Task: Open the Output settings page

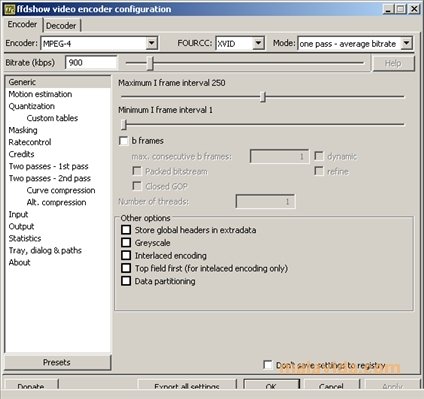Action: [x=58, y=226]
